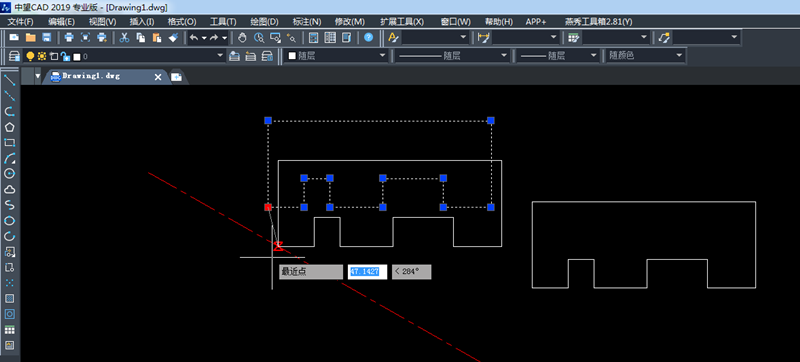The width and height of the screenshot is (800, 362).
Task: Open print preview
Action: coord(85,37)
